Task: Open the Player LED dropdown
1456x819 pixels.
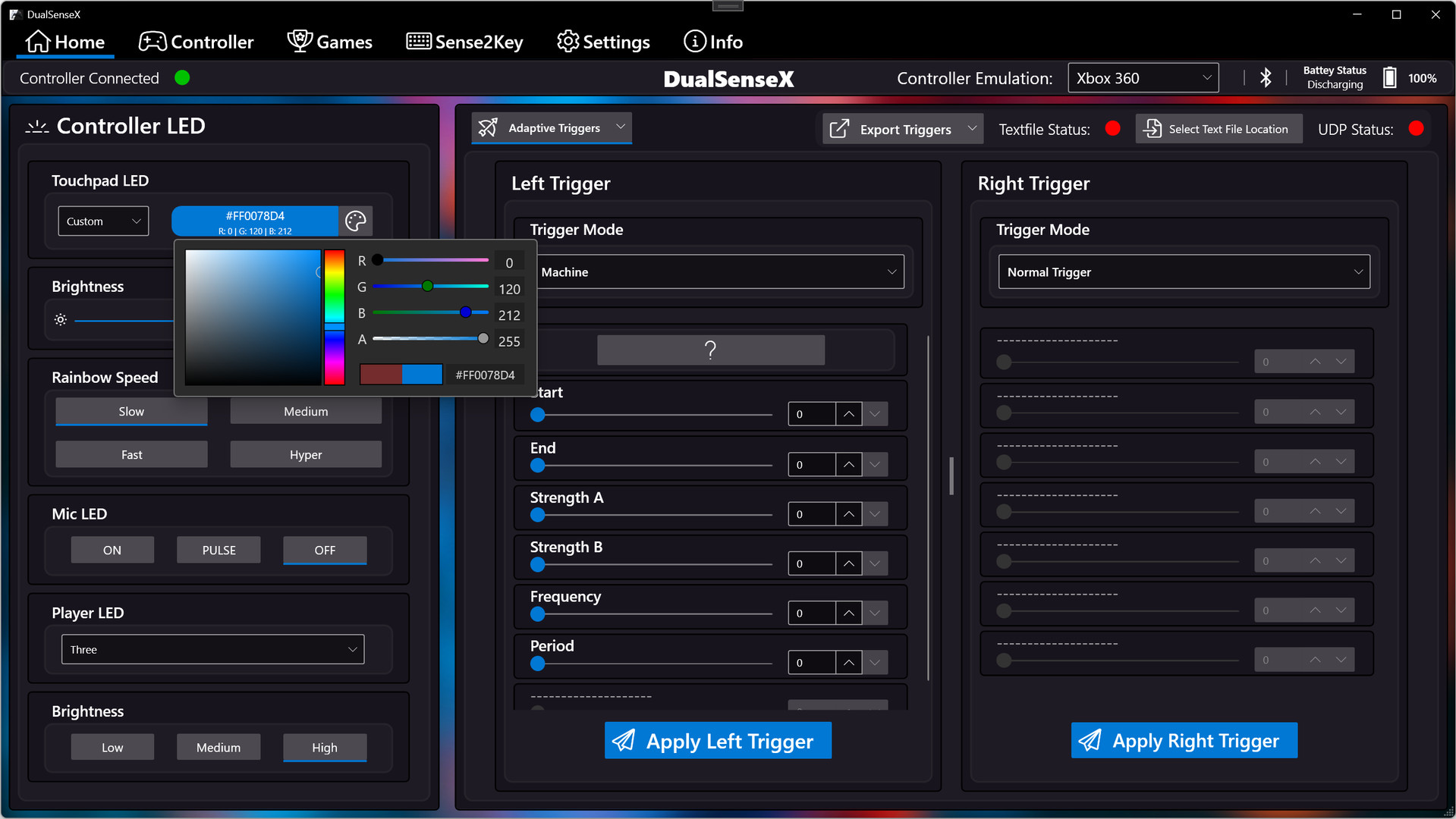Action: pos(212,649)
